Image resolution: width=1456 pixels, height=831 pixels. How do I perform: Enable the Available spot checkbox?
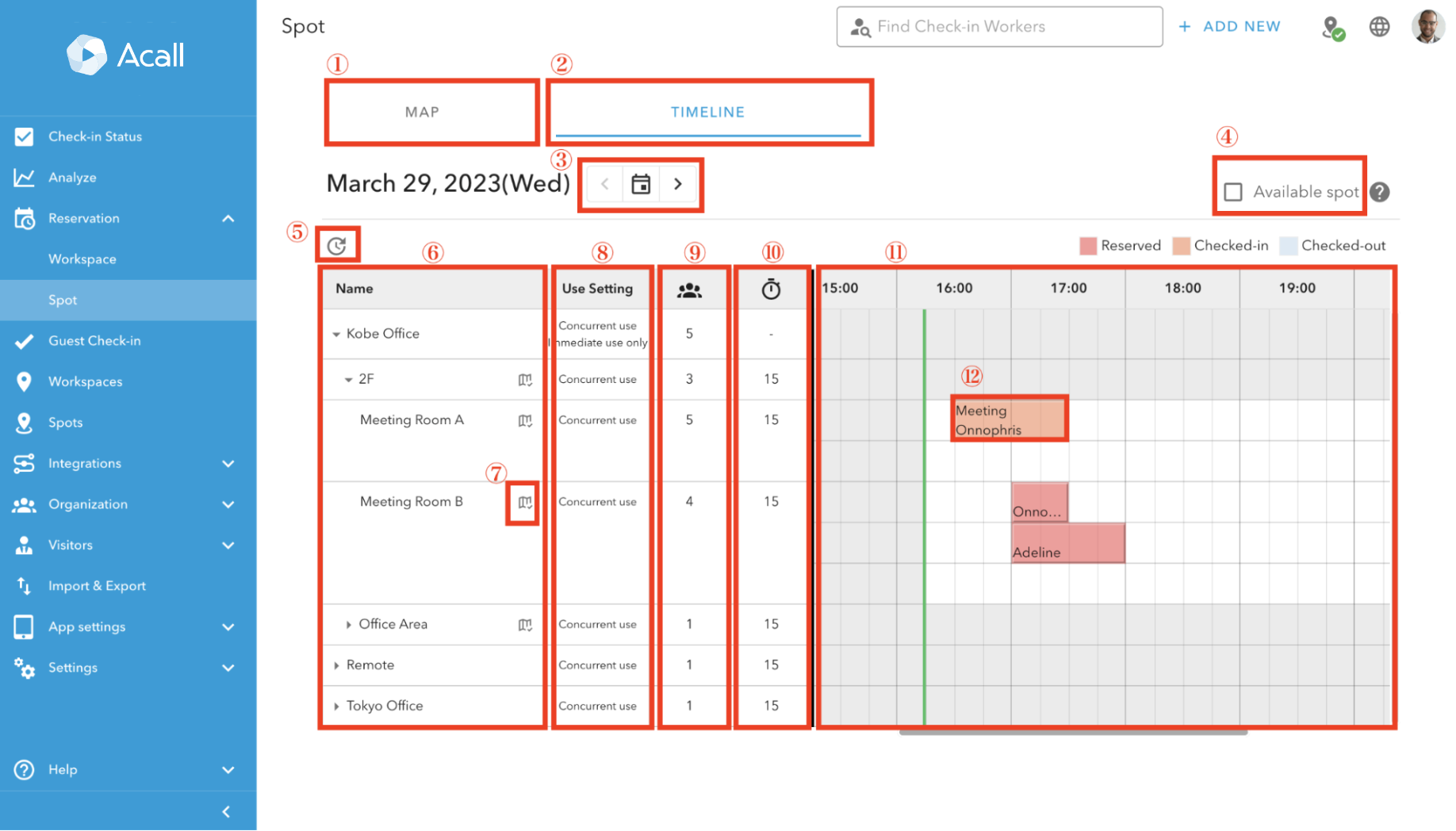pyautogui.click(x=1233, y=191)
